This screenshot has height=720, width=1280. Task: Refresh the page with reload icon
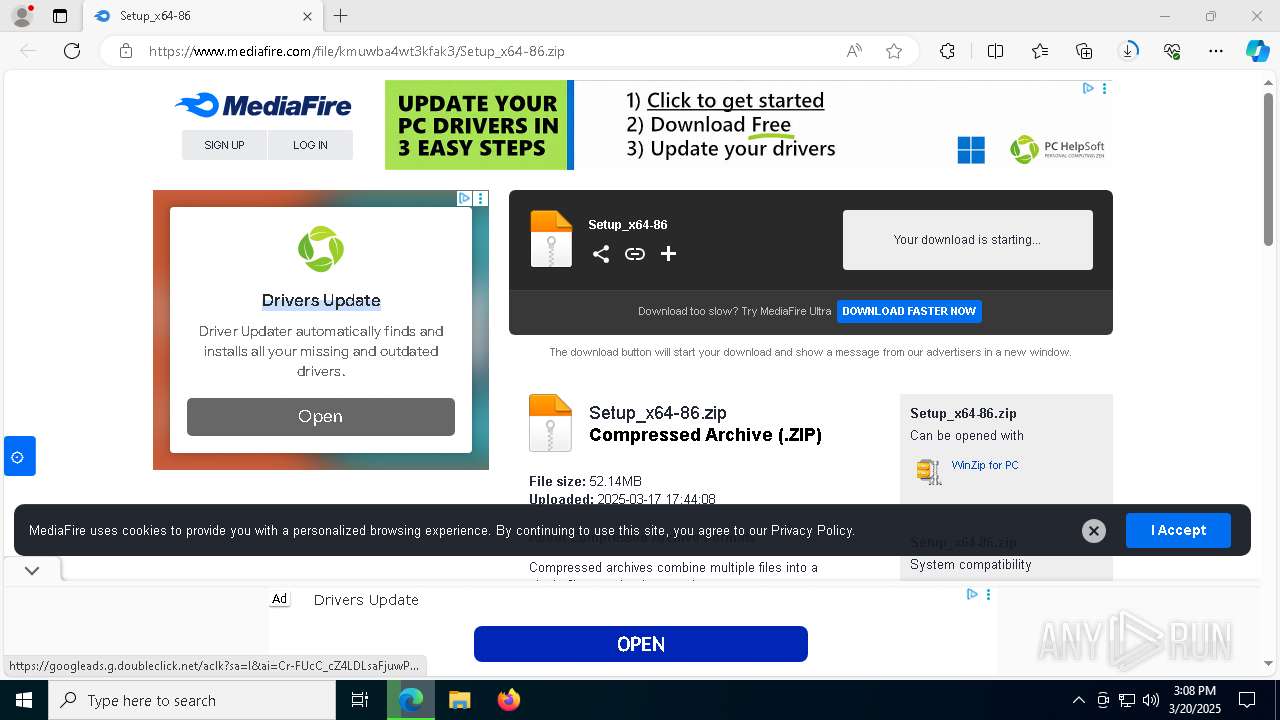tap(72, 51)
